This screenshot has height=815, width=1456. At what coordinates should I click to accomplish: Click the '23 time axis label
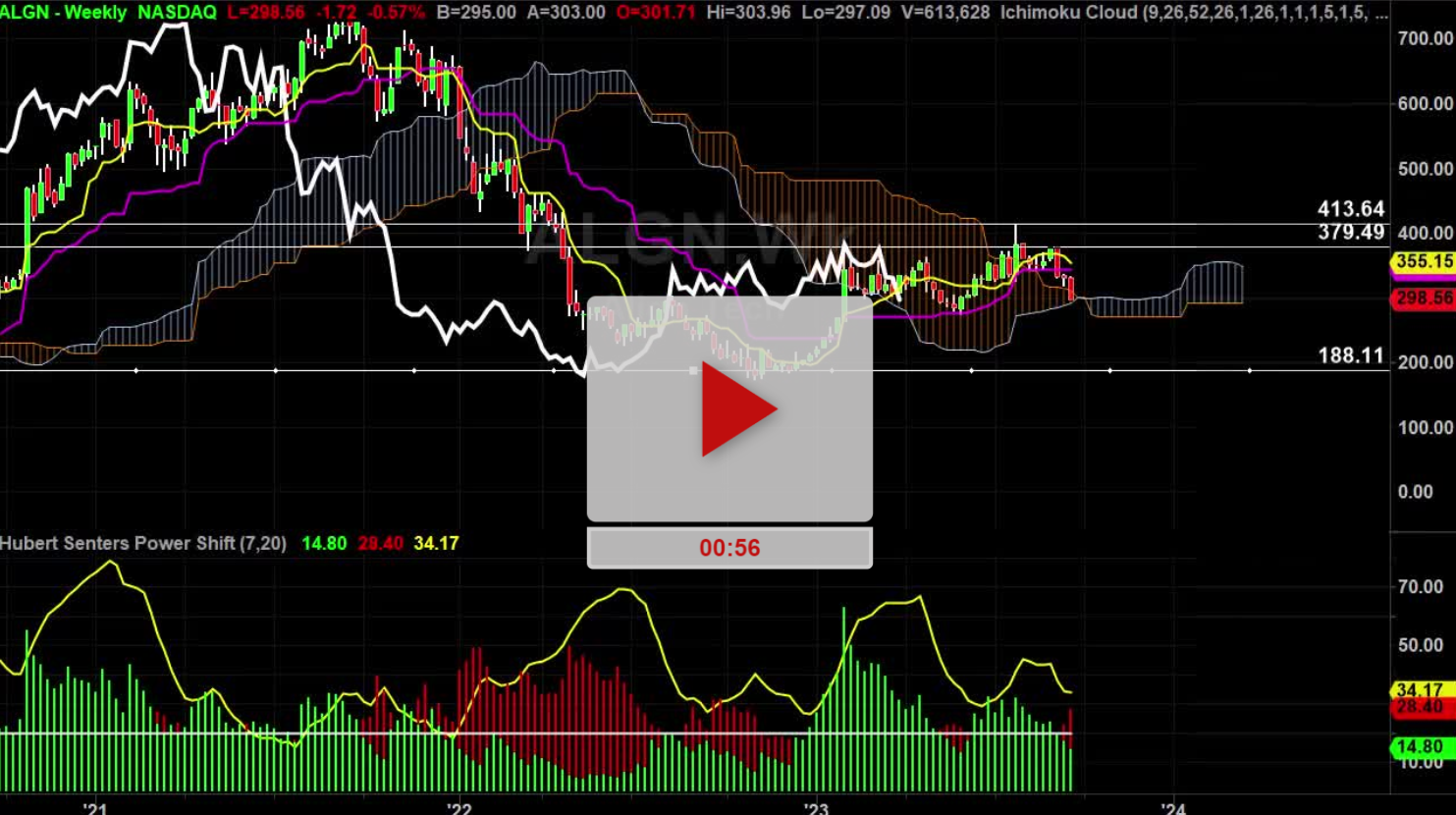[x=815, y=808]
